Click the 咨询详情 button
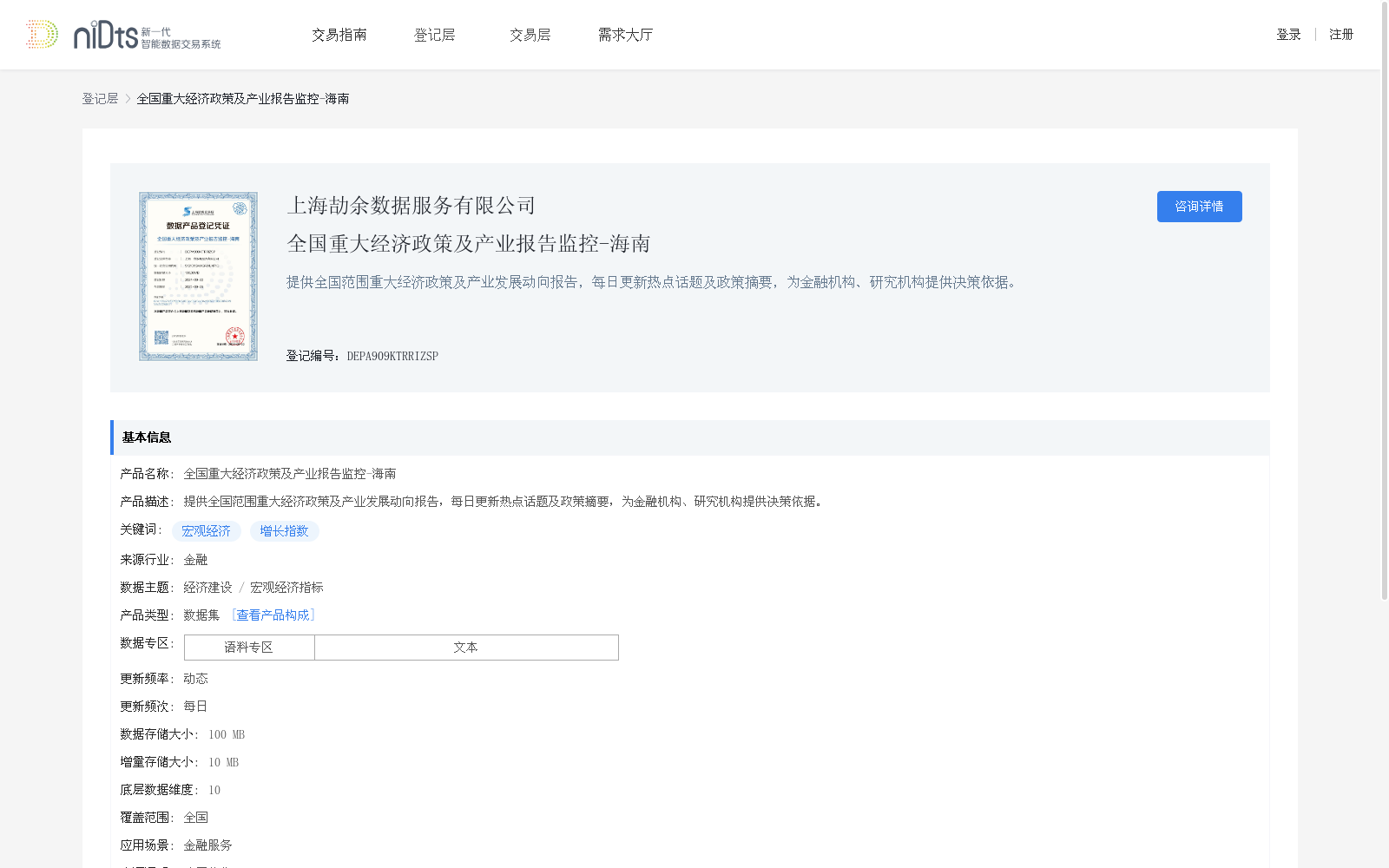Image resolution: width=1389 pixels, height=868 pixels. (1199, 207)
